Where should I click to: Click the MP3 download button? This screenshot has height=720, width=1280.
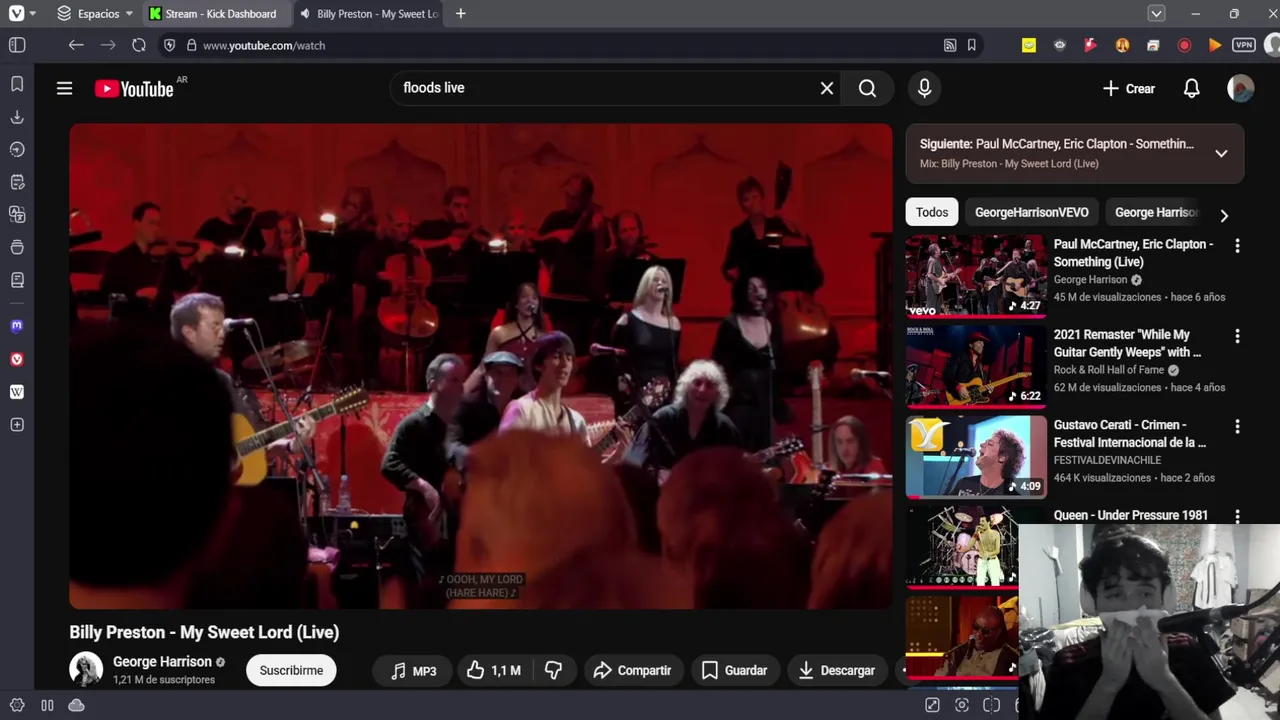(413, 670)
